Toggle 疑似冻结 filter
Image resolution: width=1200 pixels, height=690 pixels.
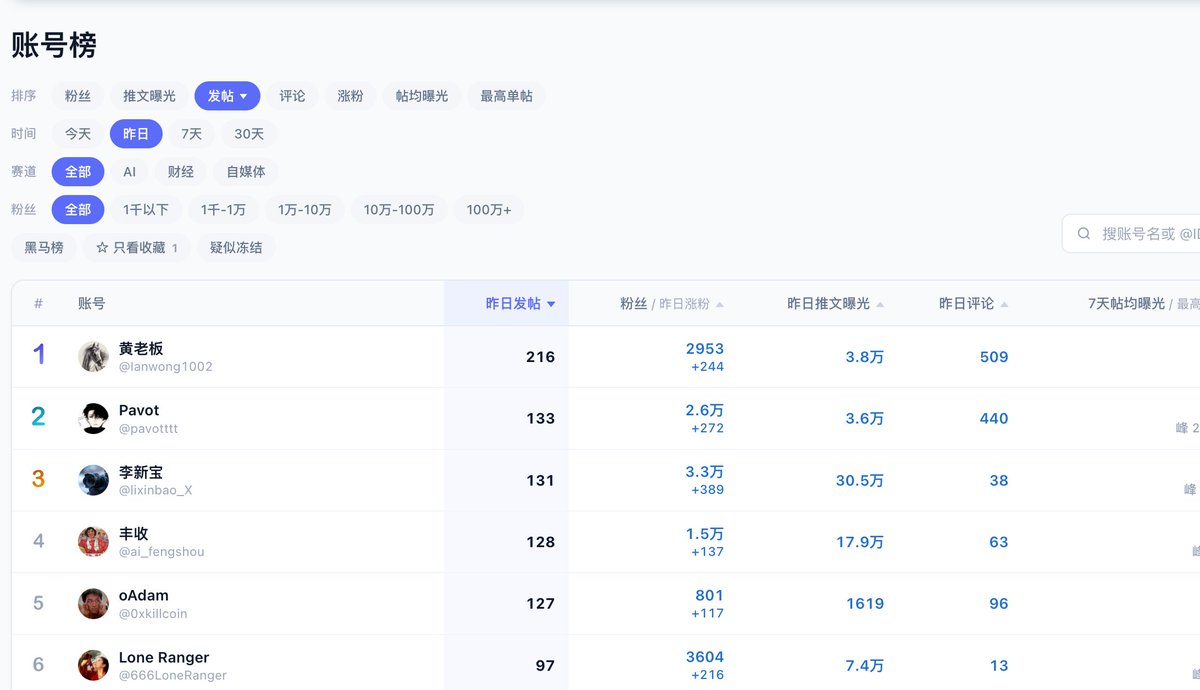point(236,247)
